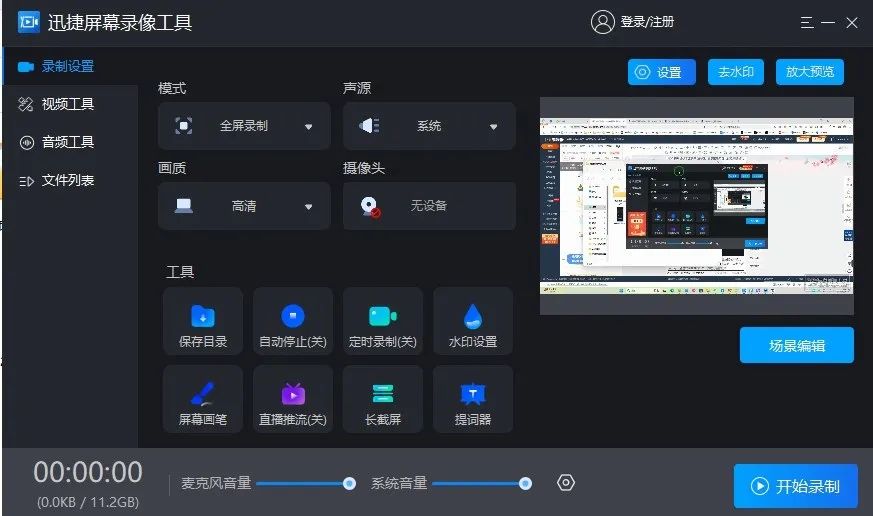Click the (0.0KB / 11.2GB) storage text
The height and width of the screenshot is (516, 873).
[x=88, y=502]
